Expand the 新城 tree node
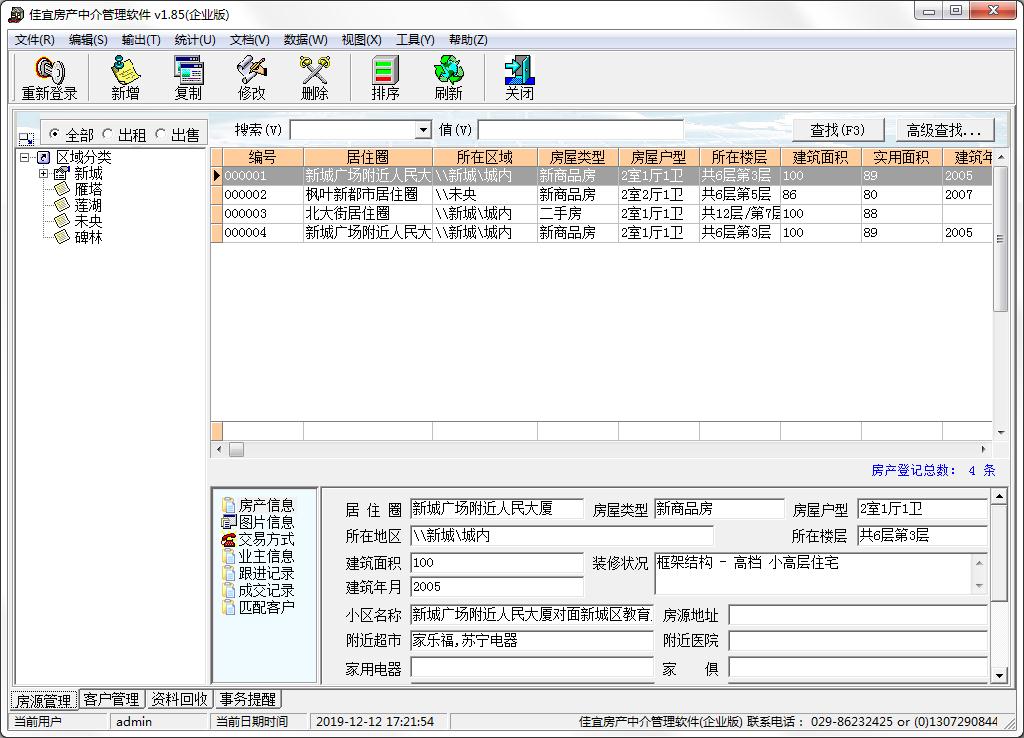 click(x=44, y=174)
